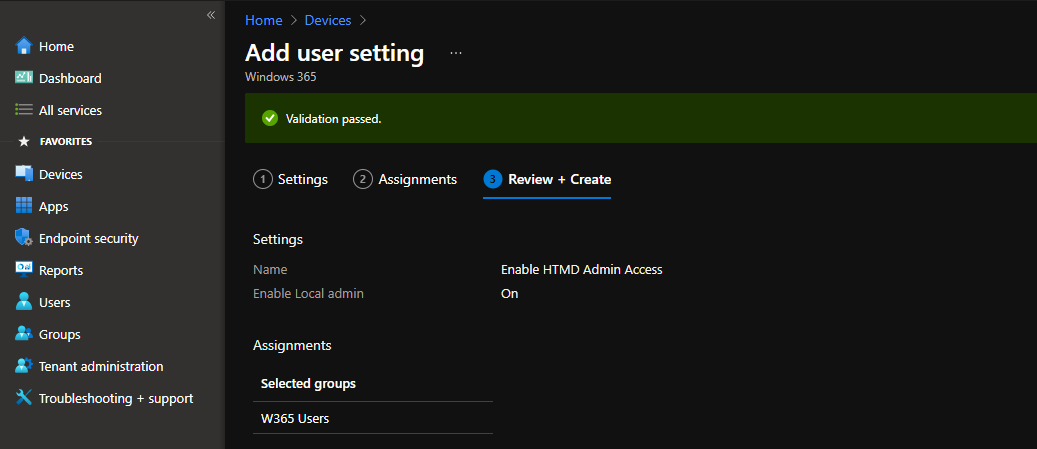Click the Groups people icon
Screen dimensions: 1037x449
click(x=24, y=333)
